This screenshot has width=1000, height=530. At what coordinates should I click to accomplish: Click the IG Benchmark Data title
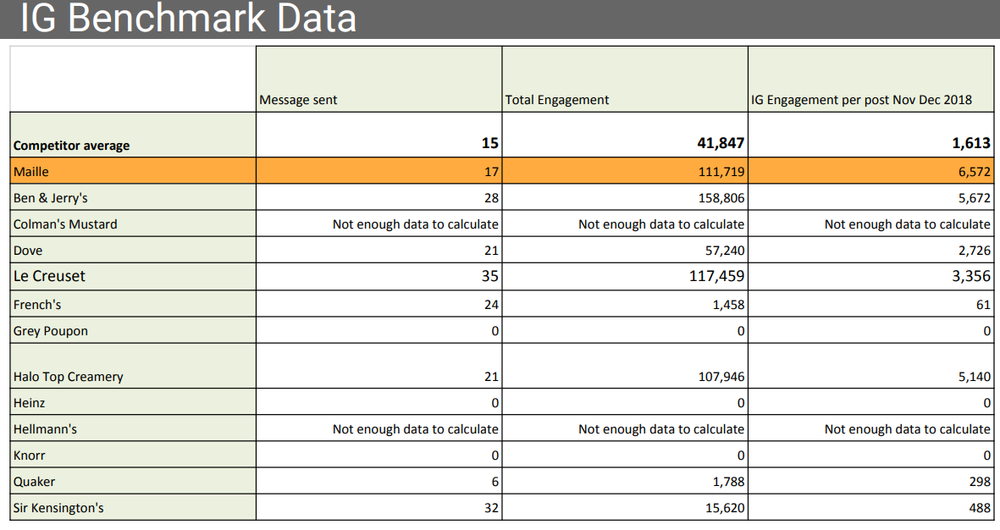188,18
